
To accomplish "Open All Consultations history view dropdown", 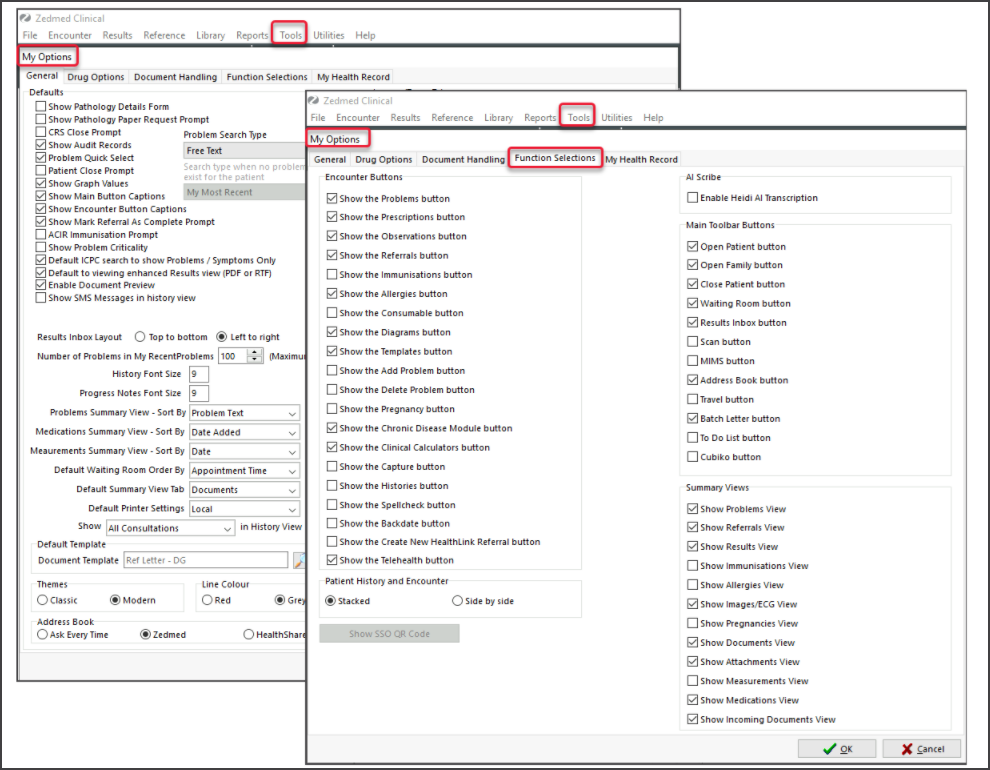I will [170, 528].
